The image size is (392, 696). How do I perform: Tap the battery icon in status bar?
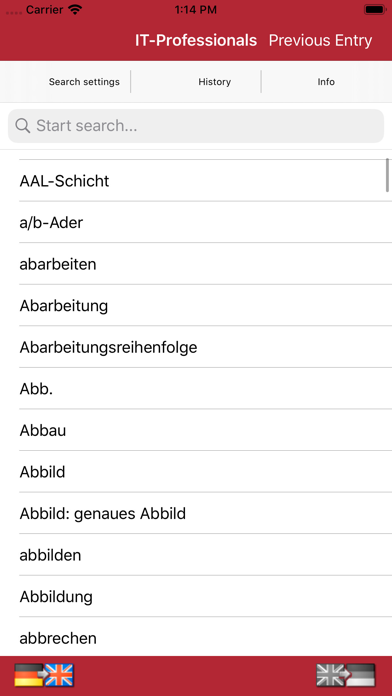pyautogui.click(x=375, y=9)
